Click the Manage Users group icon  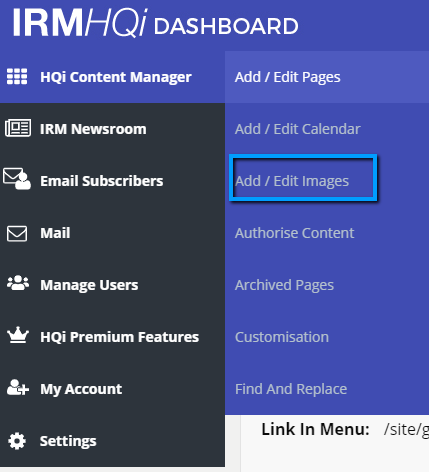tap(18, 283)
